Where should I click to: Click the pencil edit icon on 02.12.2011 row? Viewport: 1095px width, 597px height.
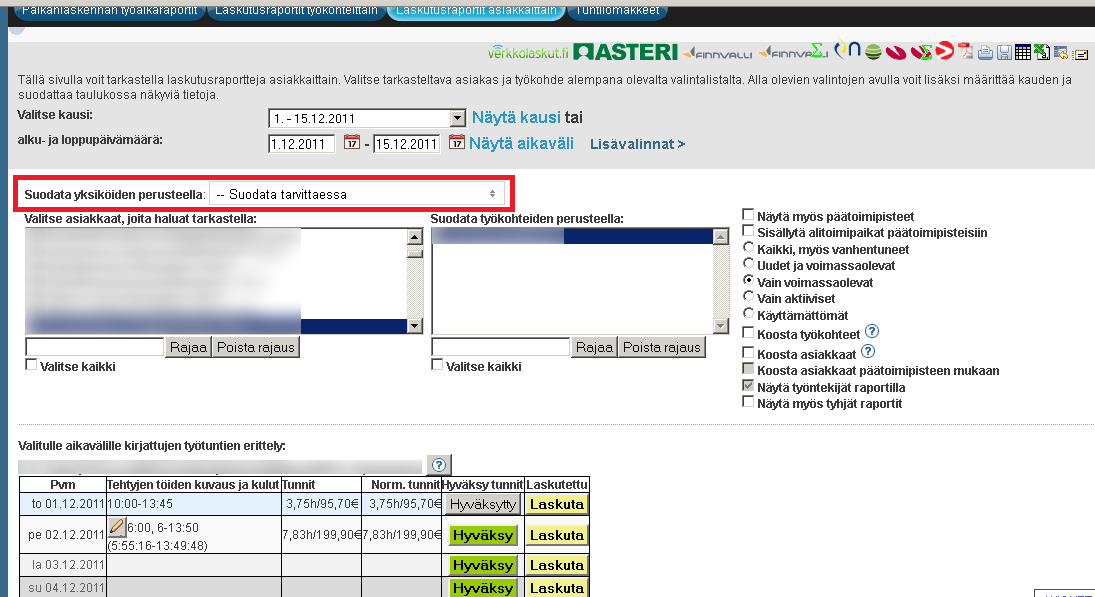116,527
